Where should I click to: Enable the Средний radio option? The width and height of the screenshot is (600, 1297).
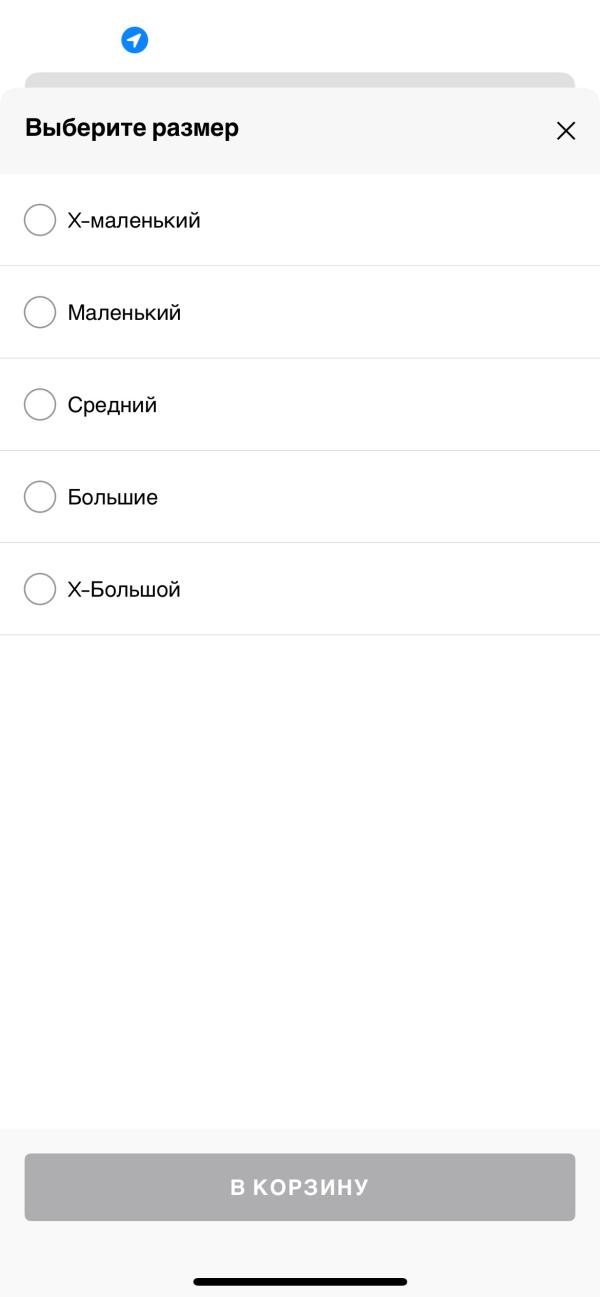[40, 405]
